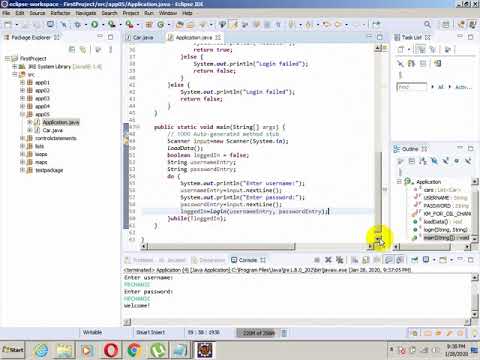Toggle Hide Local Types in Outline toolbar
This screenshot has width=480, height=360.
point(468,161)
